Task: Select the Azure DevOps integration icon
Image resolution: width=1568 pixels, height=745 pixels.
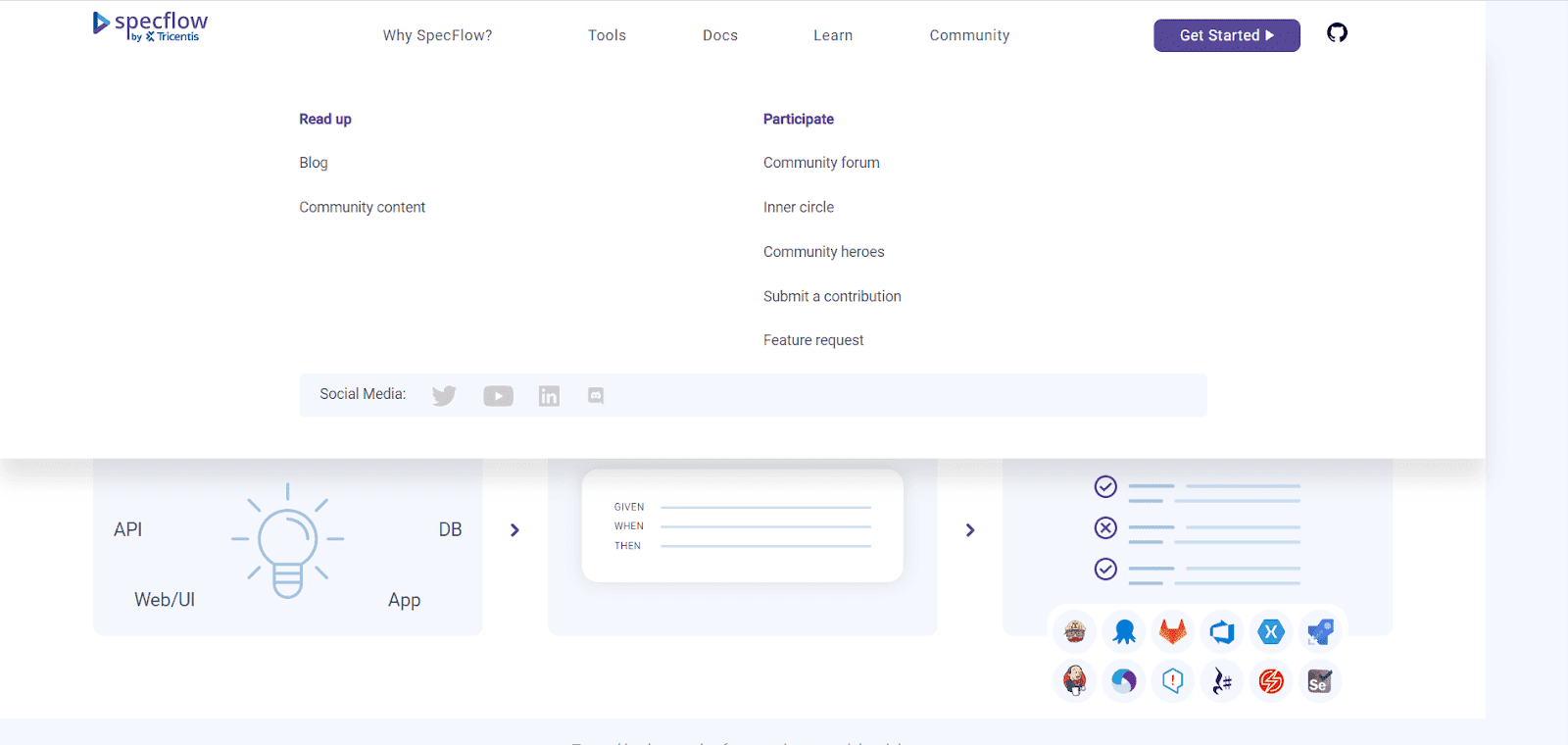Action: pos(1222,632)
